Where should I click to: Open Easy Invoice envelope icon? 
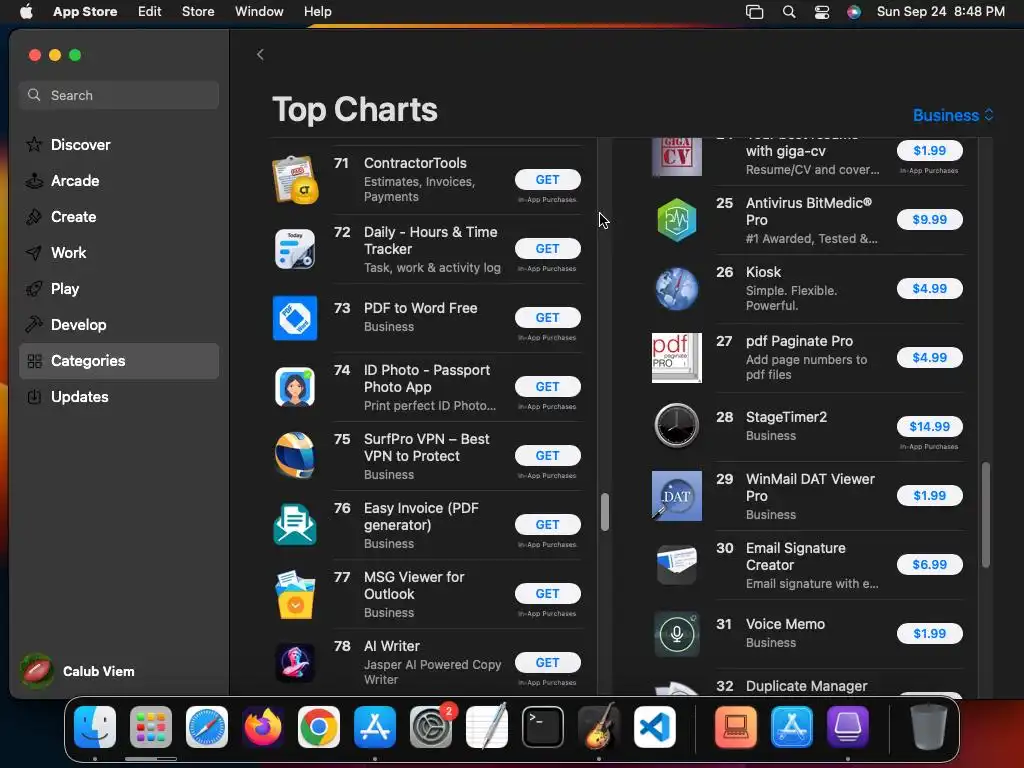point(295,524)
